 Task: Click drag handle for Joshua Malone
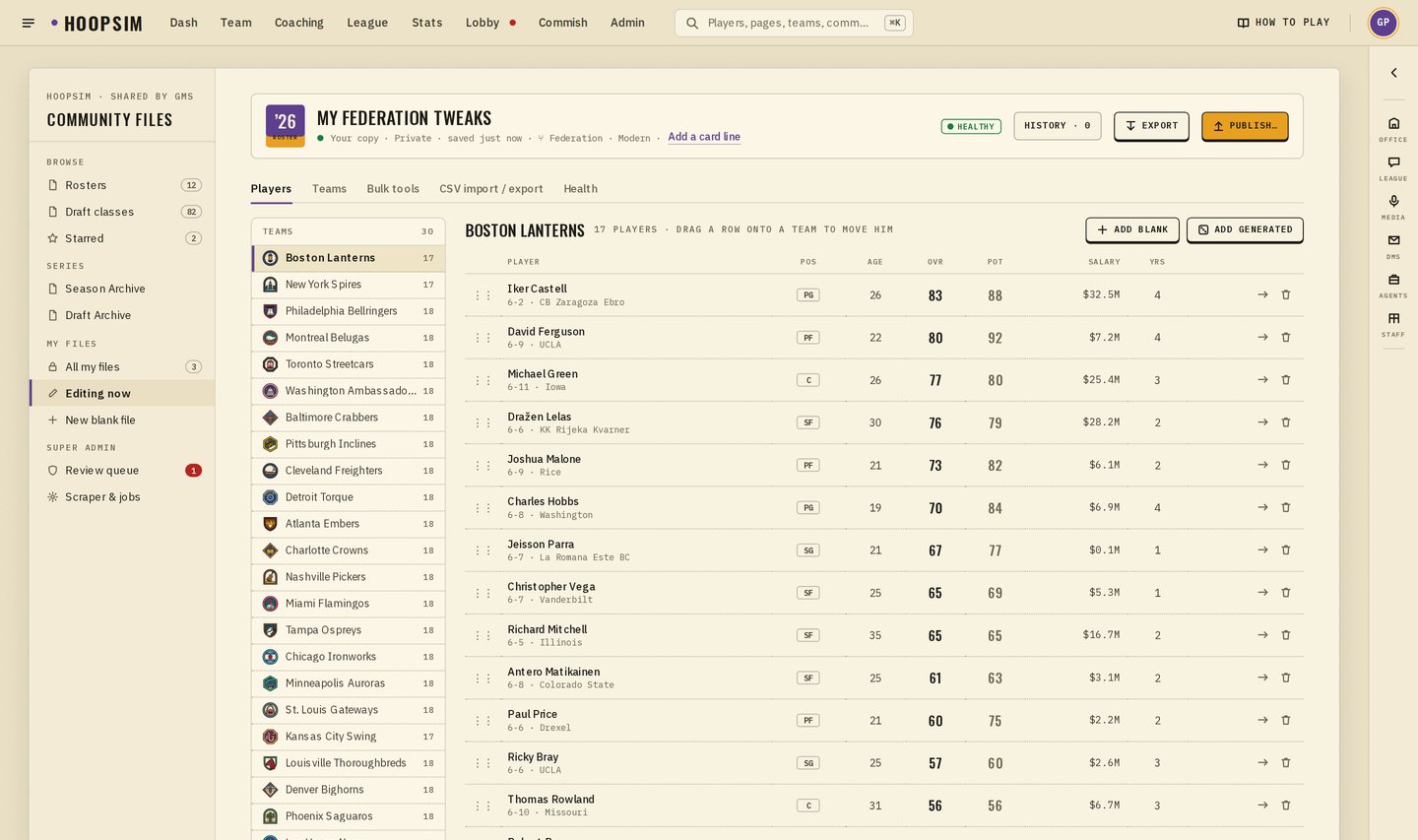[483, 465]
